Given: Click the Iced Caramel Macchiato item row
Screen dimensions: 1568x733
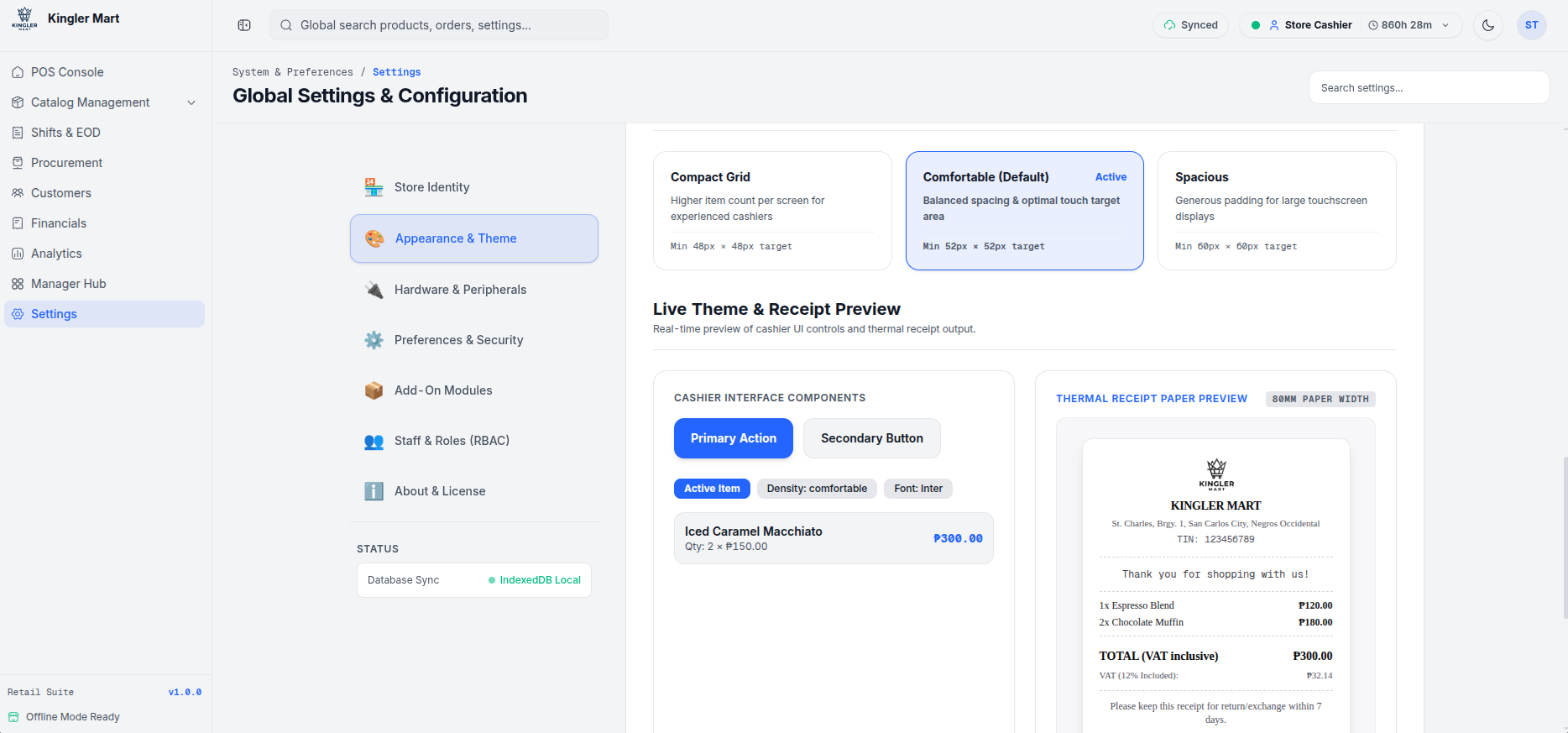Looking at the screenshot, I should (x=834, y=538).
